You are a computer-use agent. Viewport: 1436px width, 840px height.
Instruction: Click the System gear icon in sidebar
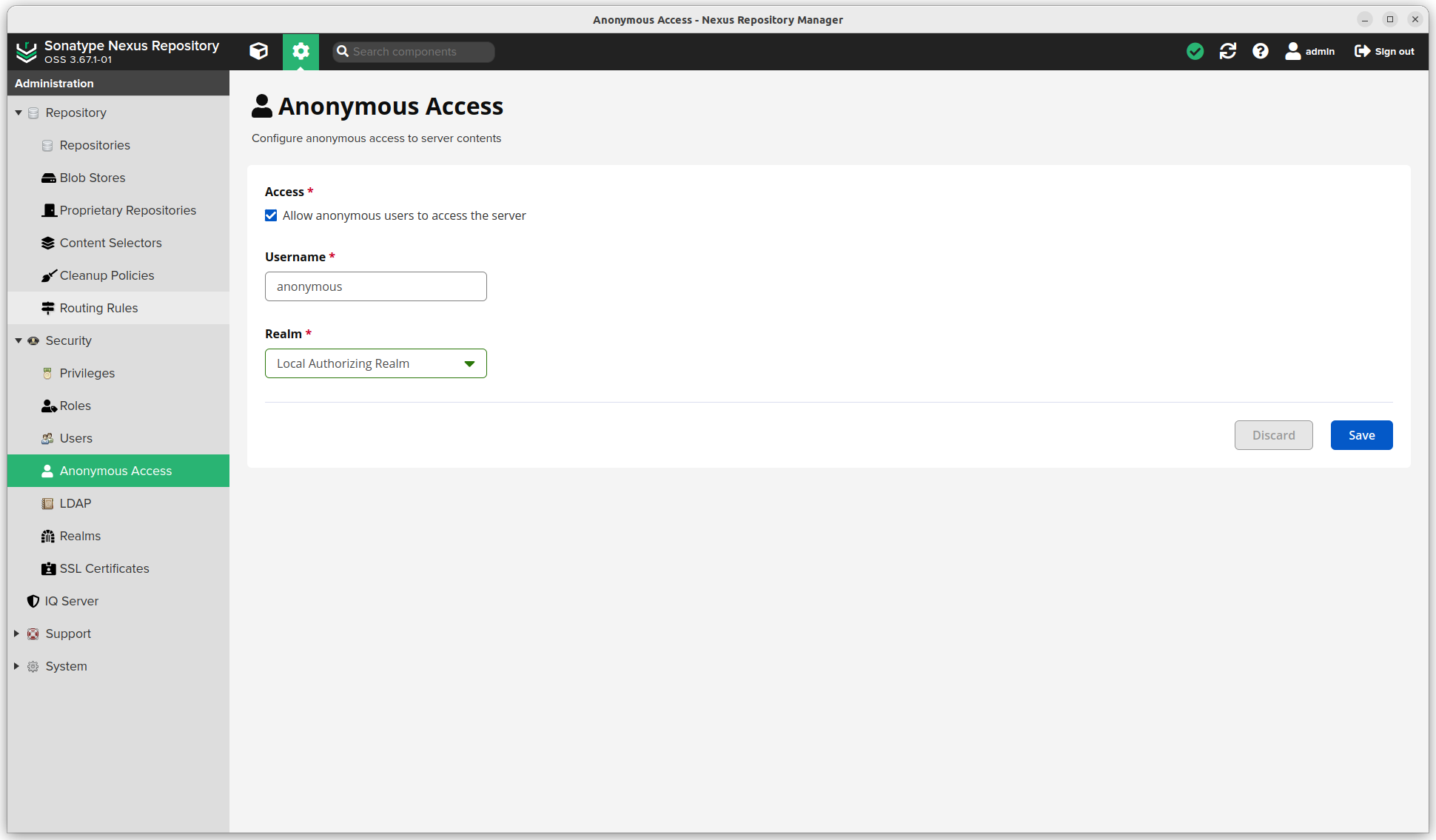tap(33, 666)
